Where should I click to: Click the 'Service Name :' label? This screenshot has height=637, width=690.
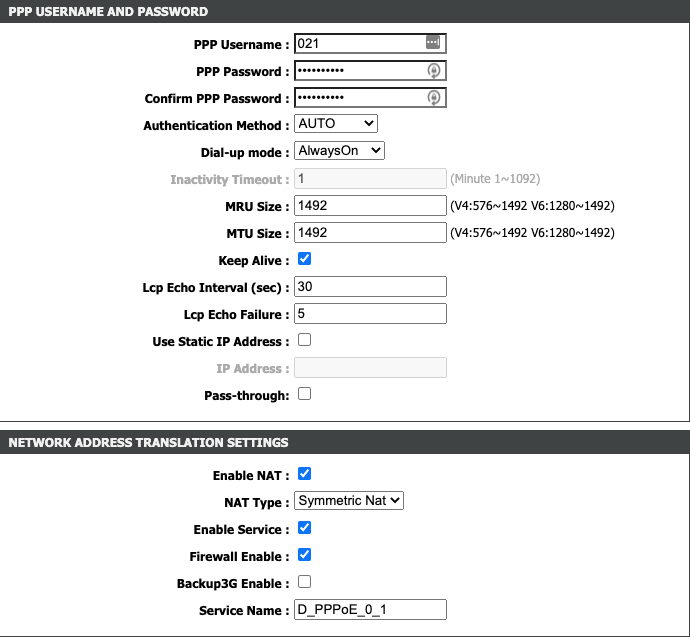[244, 610]
